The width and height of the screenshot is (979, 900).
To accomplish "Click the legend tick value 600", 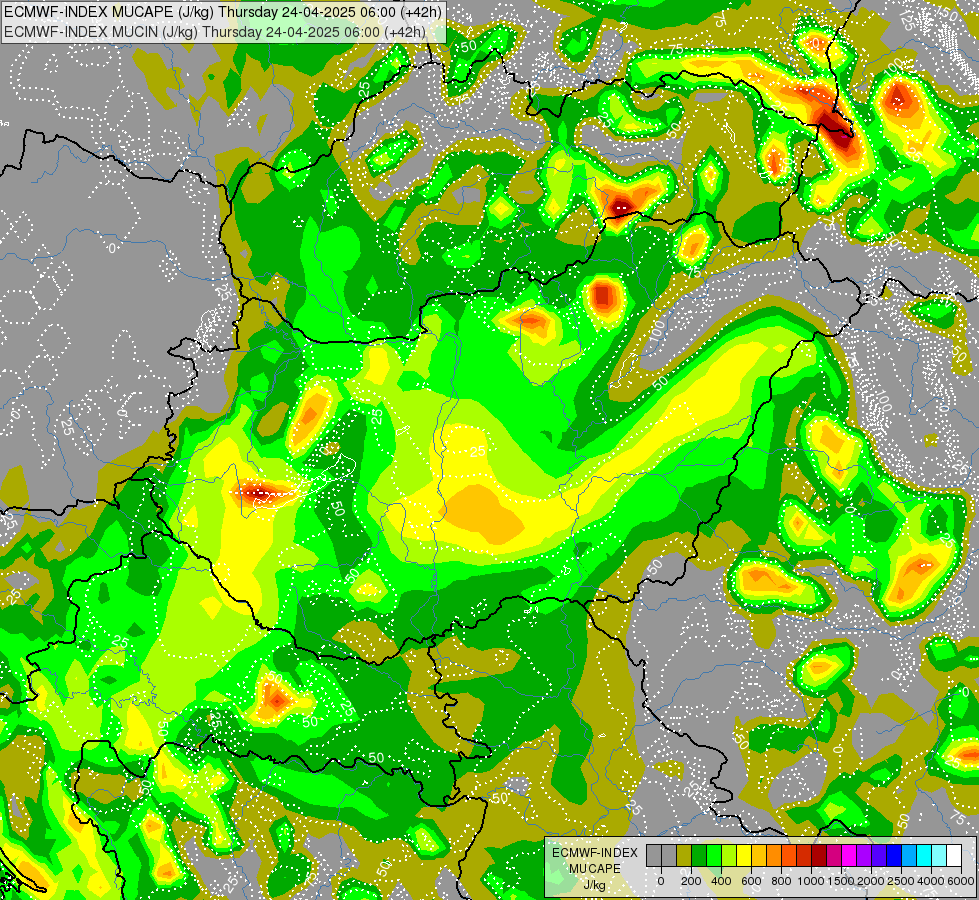I will [751, 881].
